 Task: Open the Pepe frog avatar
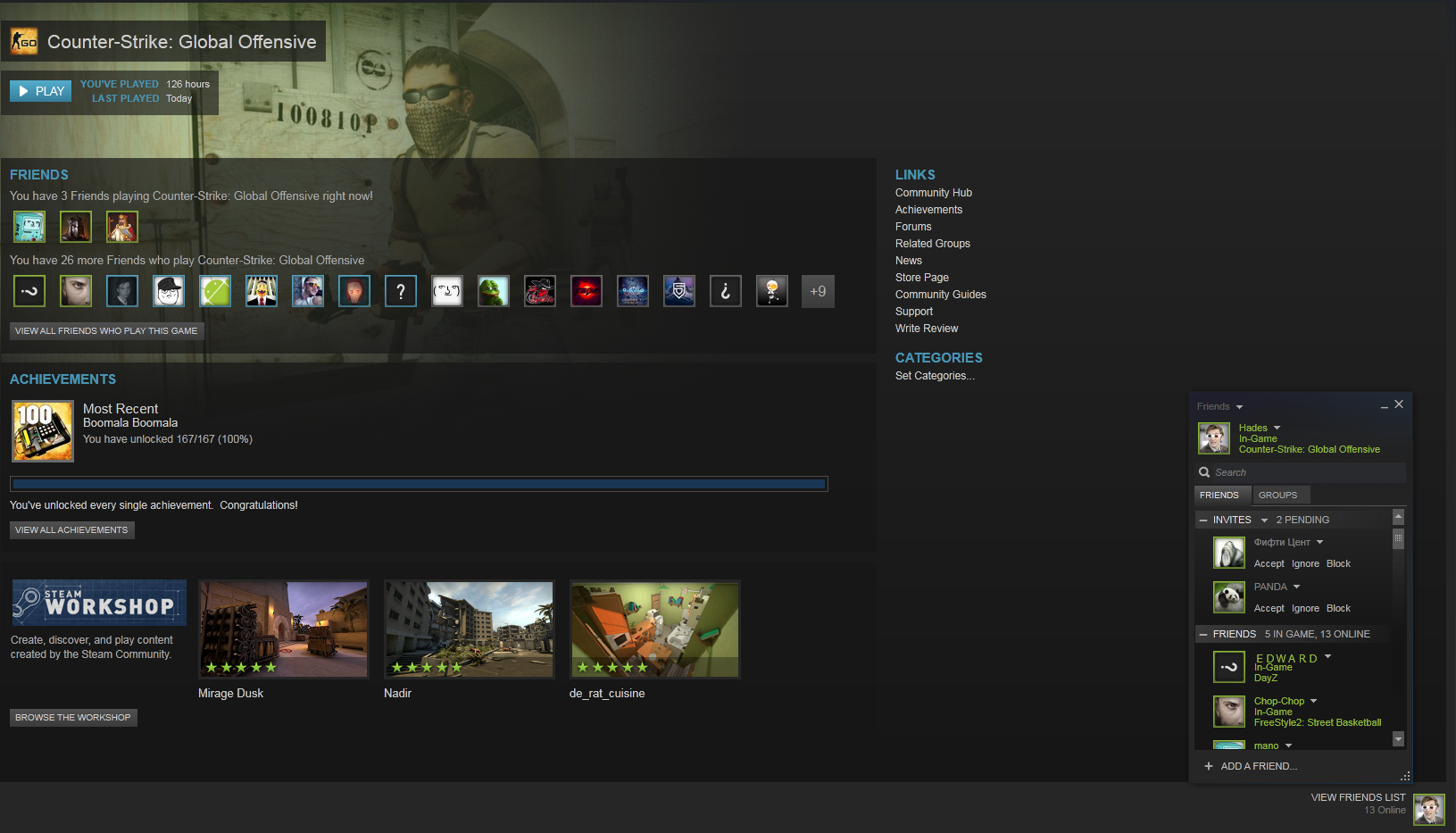click(494, 291)
